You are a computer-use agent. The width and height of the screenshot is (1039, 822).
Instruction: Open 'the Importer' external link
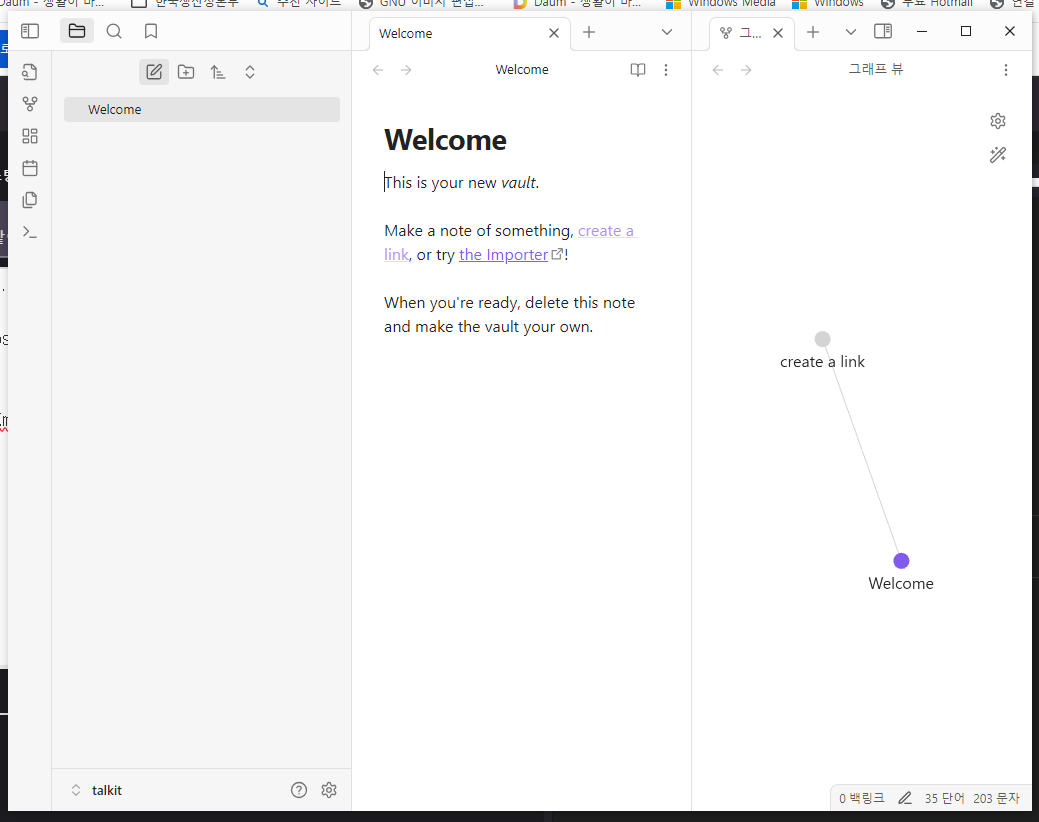click(504, 254)
